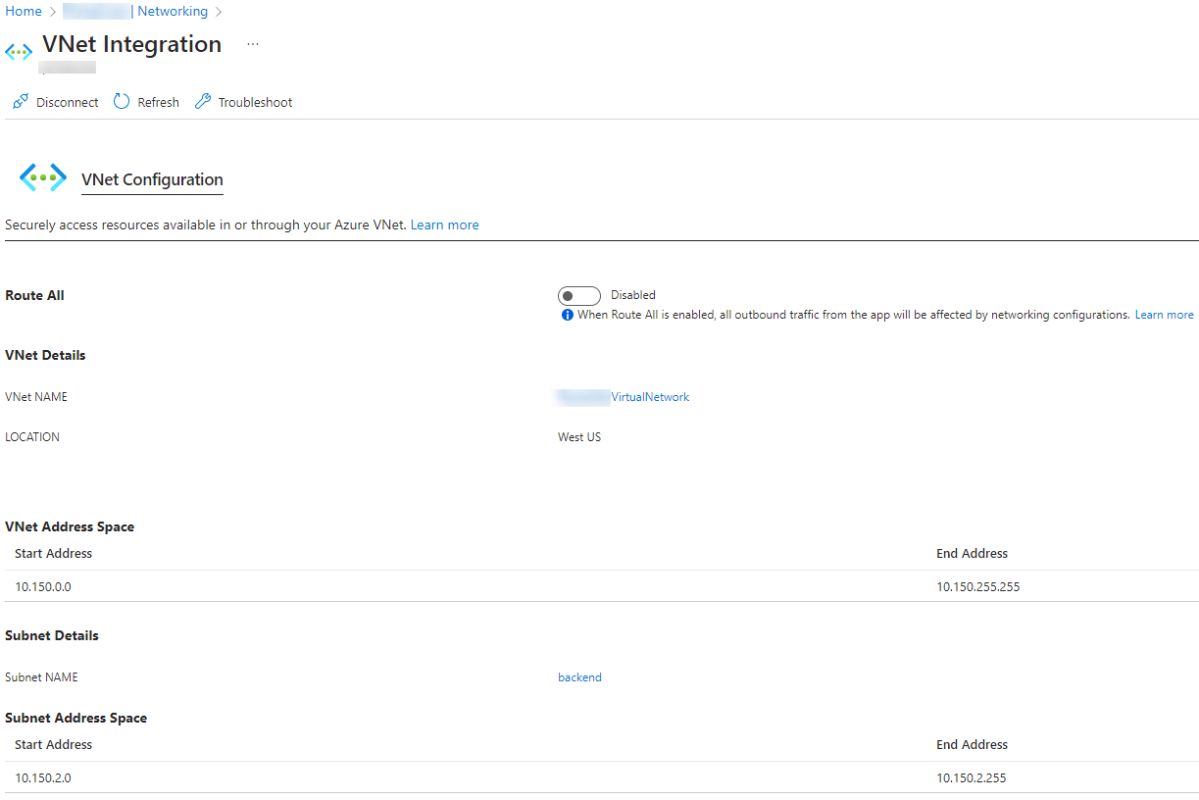Click the Disconnect plug icon

(x=21, y=101)
